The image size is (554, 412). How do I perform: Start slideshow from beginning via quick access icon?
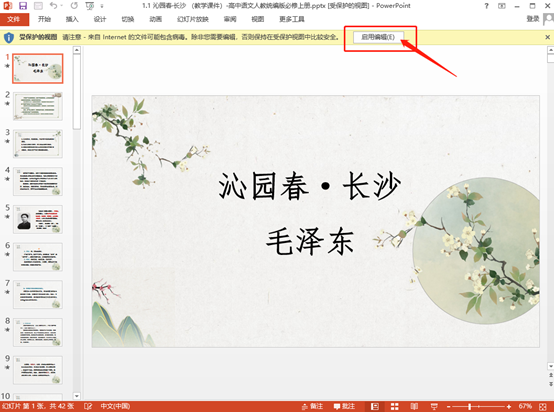click(x=90, y=6)
